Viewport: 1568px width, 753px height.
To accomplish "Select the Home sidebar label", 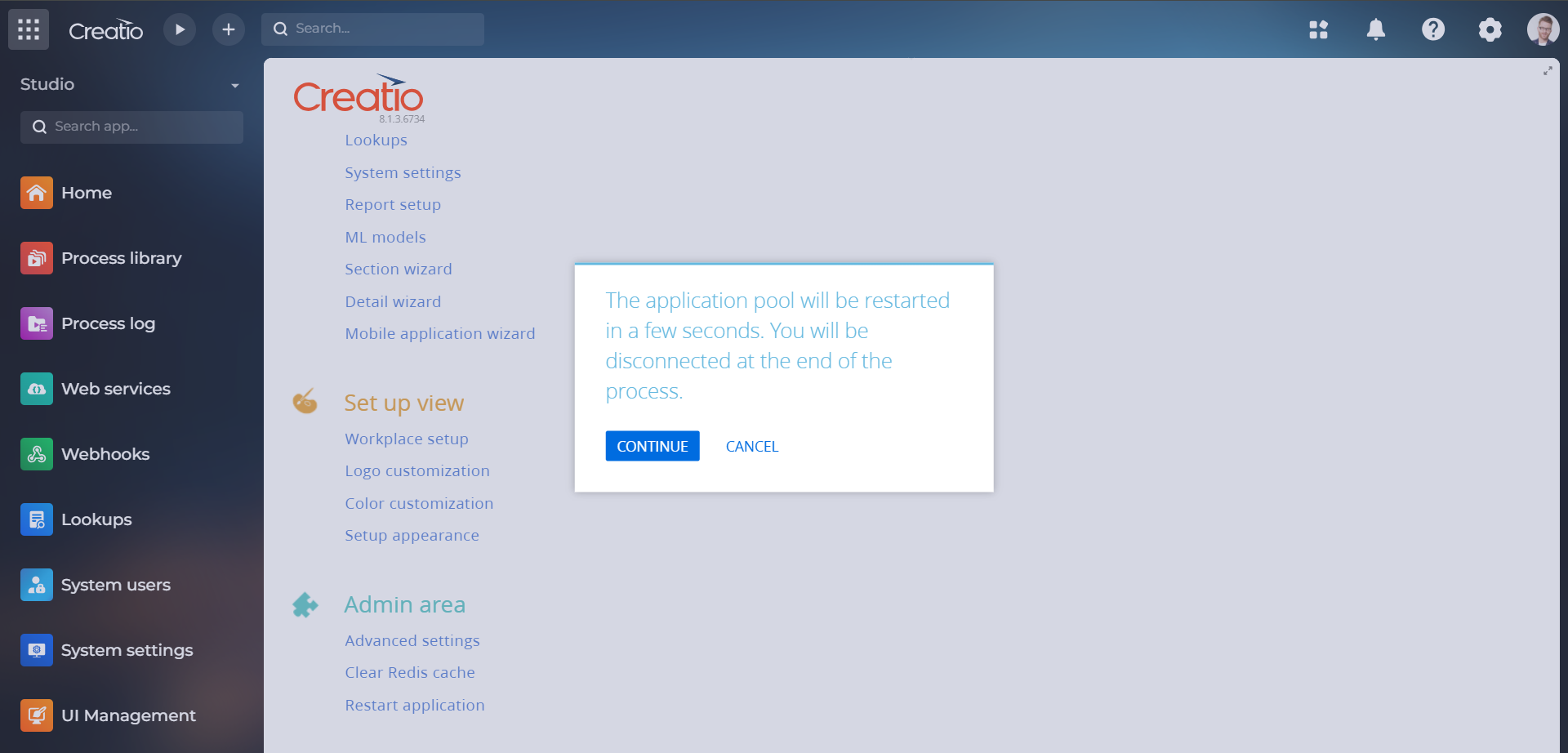I will (x=87, y=193).
